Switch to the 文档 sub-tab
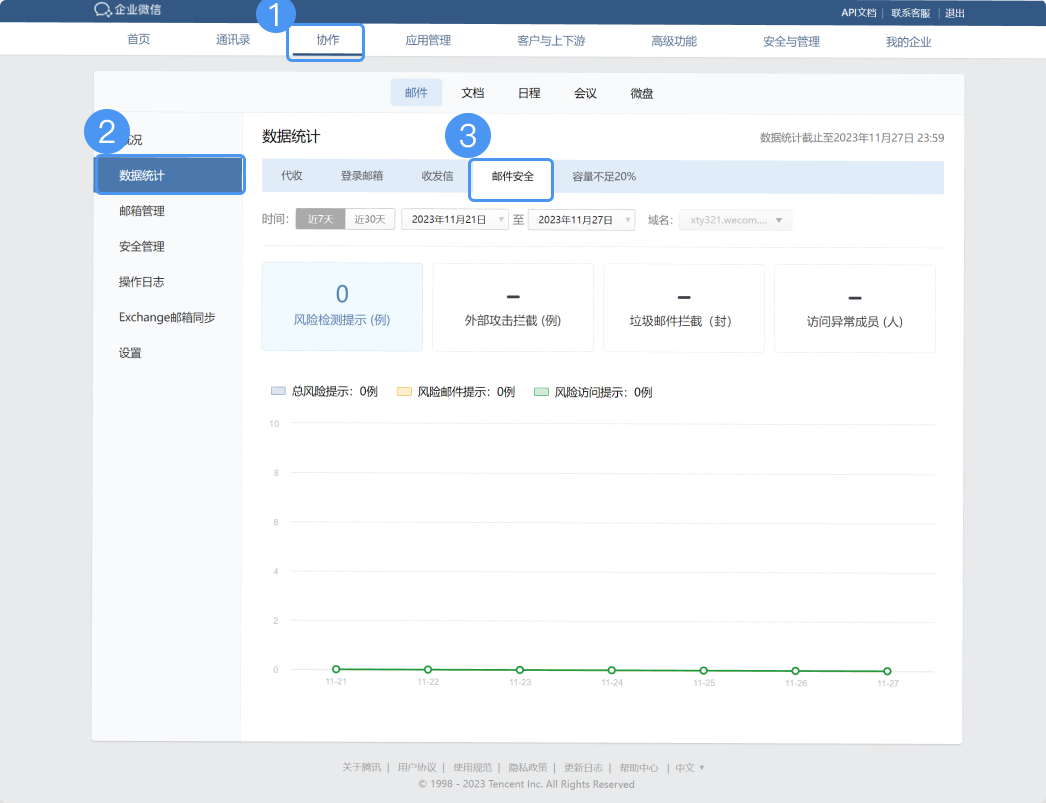Viewport: 1046px width, 803px height. coord(472,93)
